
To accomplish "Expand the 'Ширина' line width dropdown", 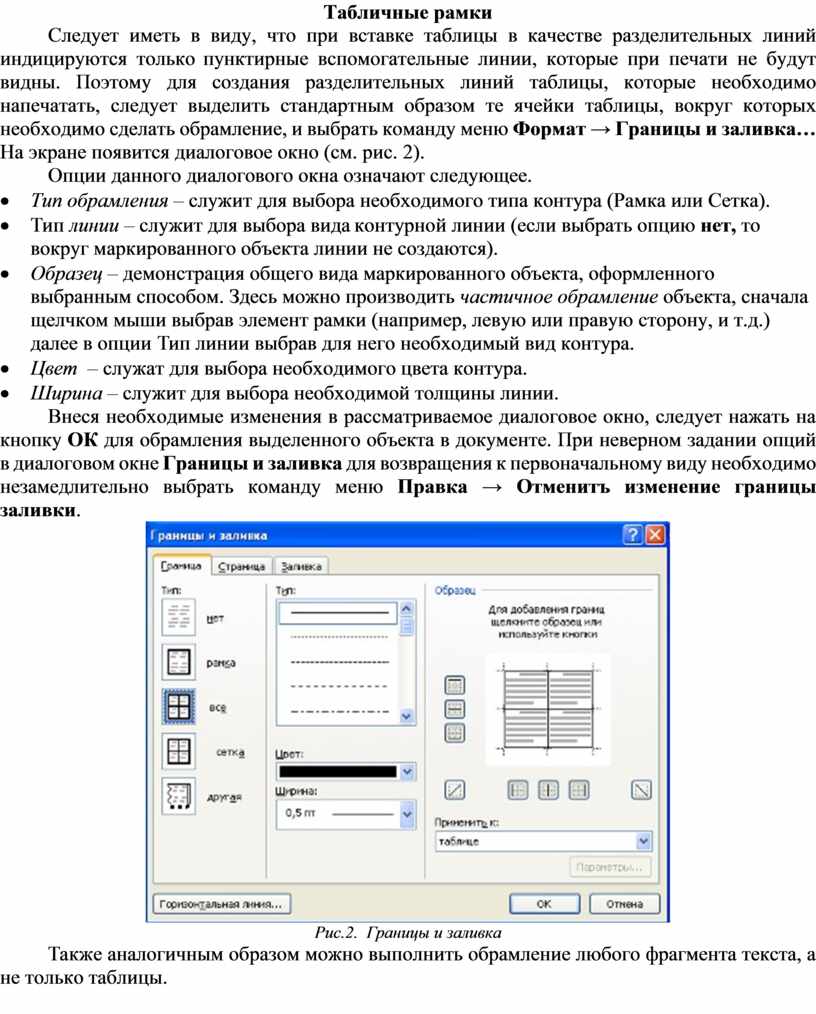I will (406, 814).
